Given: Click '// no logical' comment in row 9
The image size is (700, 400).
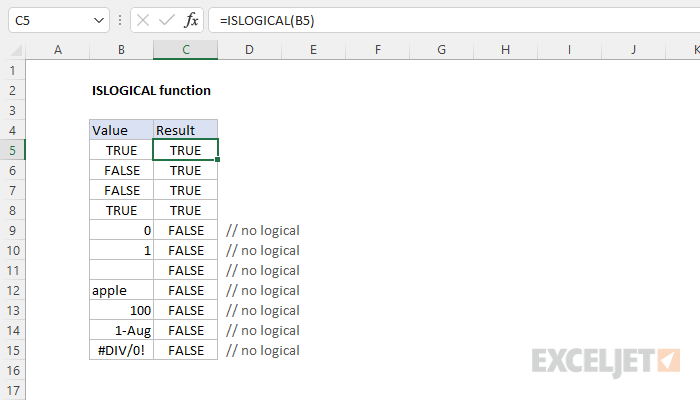Looking at the screenshot, I should pyautogui.click(x=262, y=231).
